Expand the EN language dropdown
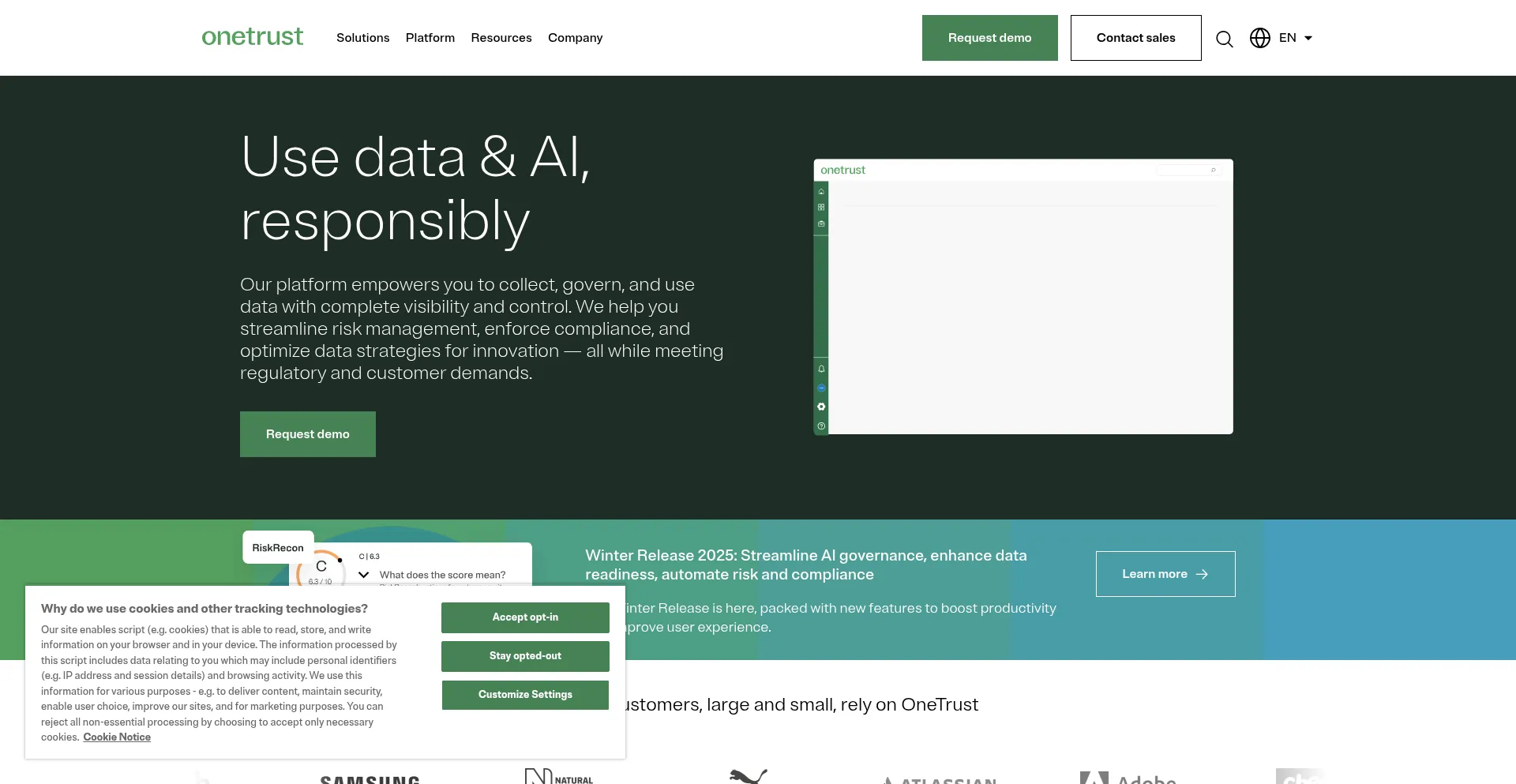The image size is (1516, 784). click(x=1296, y=38)
